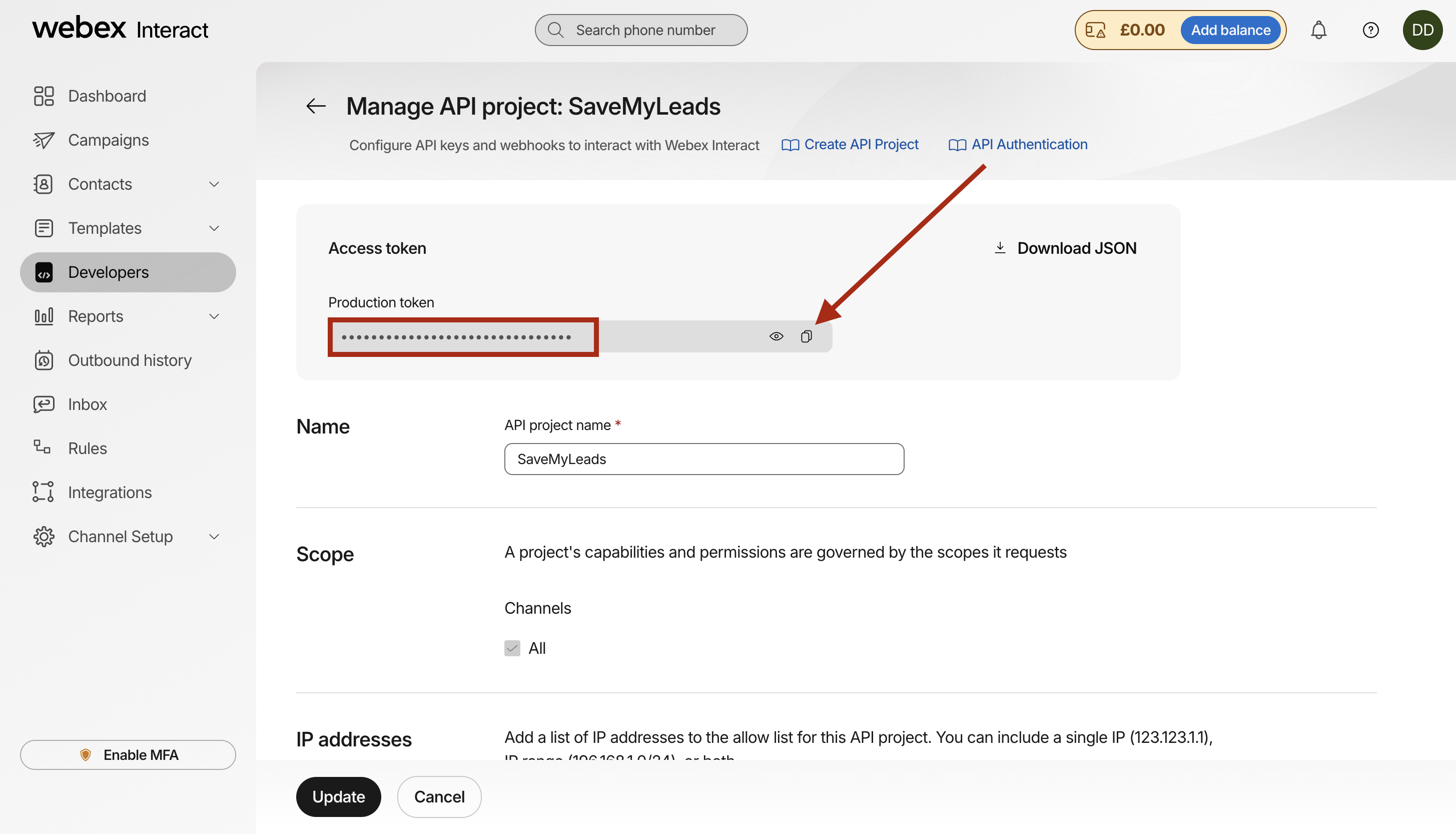This screenshot has height=834, width=1456.
Task: Click the Channel Setup gear icon
Action: (44, 536)
